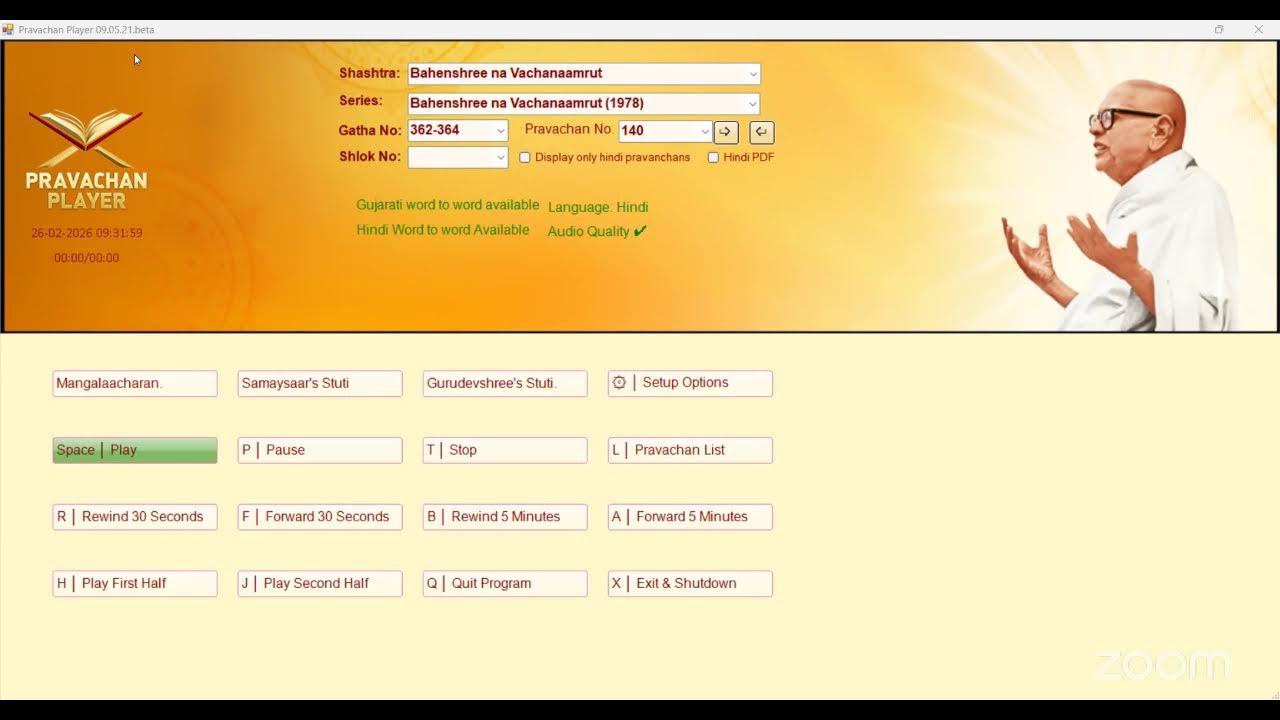Click 'Language: Hindi' label
This screenshot has height=720, width=1280.
click(598, 207)
